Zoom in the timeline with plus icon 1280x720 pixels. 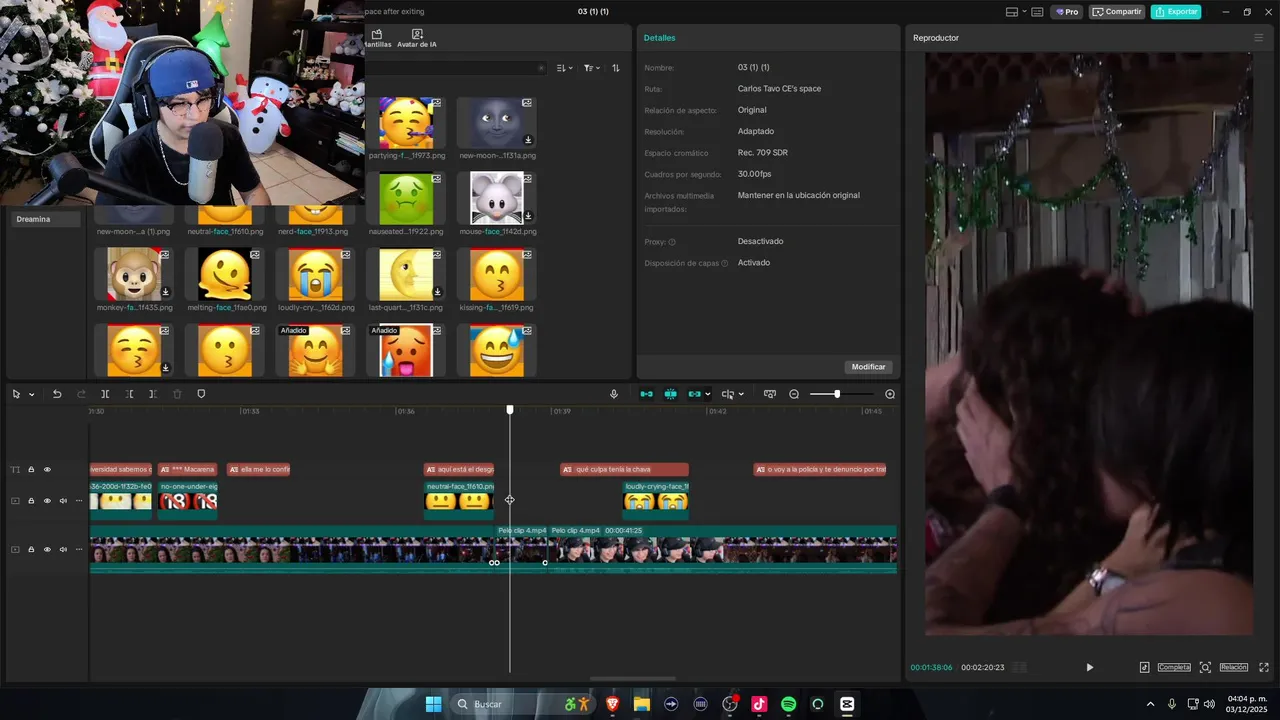890,394
